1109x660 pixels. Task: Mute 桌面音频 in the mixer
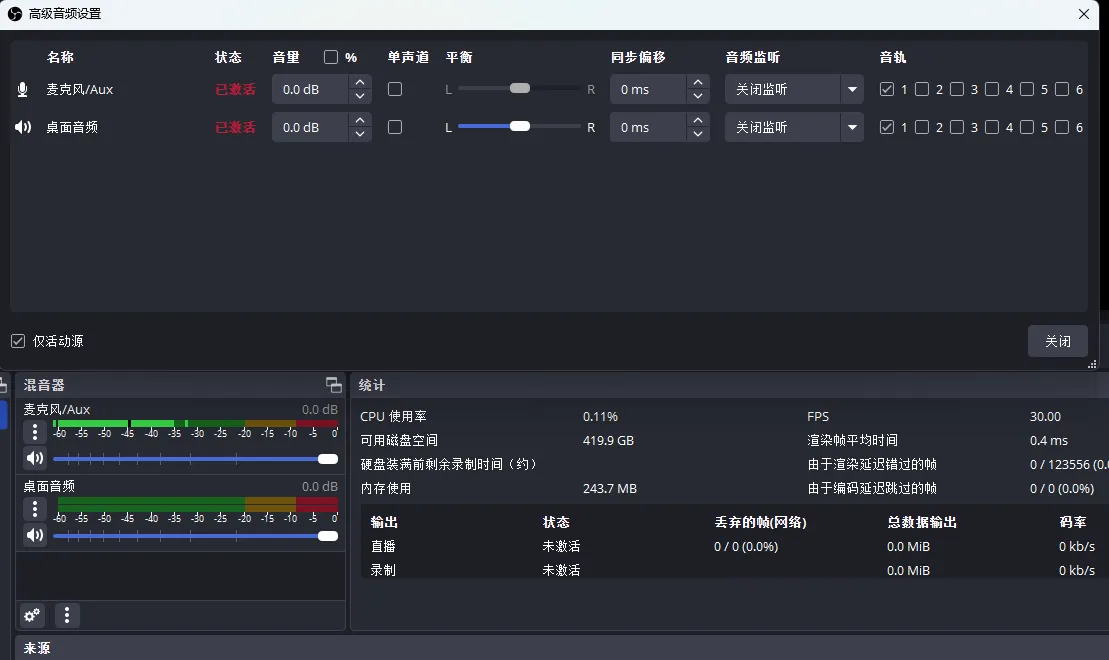[35, 535]
